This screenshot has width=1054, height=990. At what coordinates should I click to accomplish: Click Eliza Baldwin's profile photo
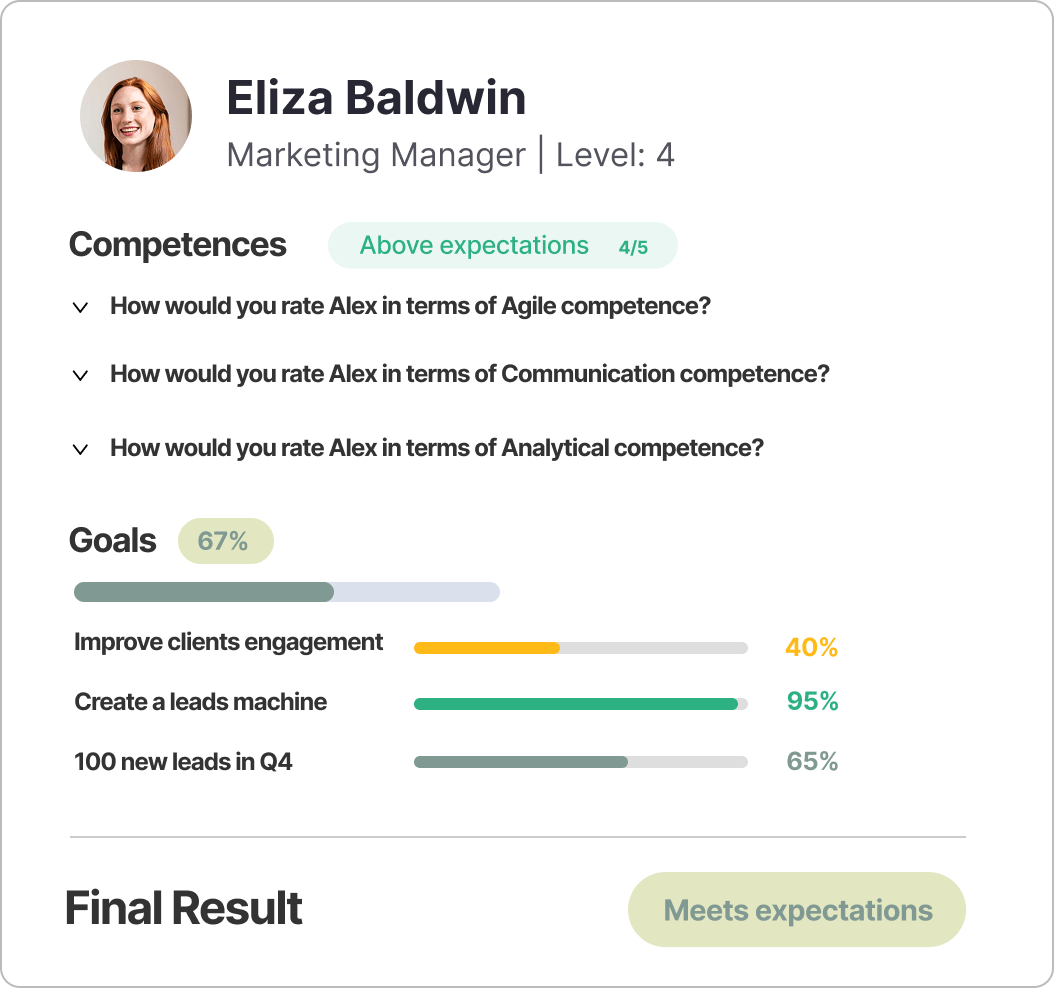click(135, 116)
